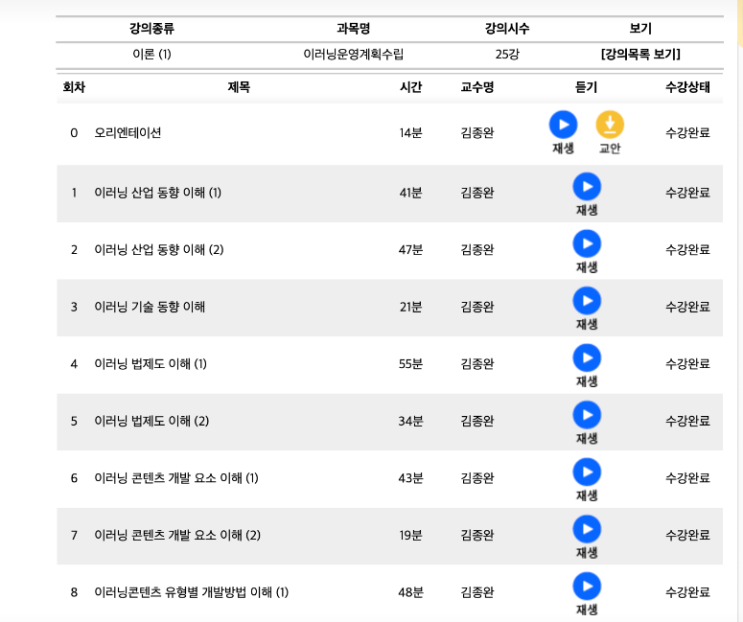Image resolution: width=743 pixels, height=622 pixels.
Task: Play the 오리엔테이션 lecture
Action: 563,125
